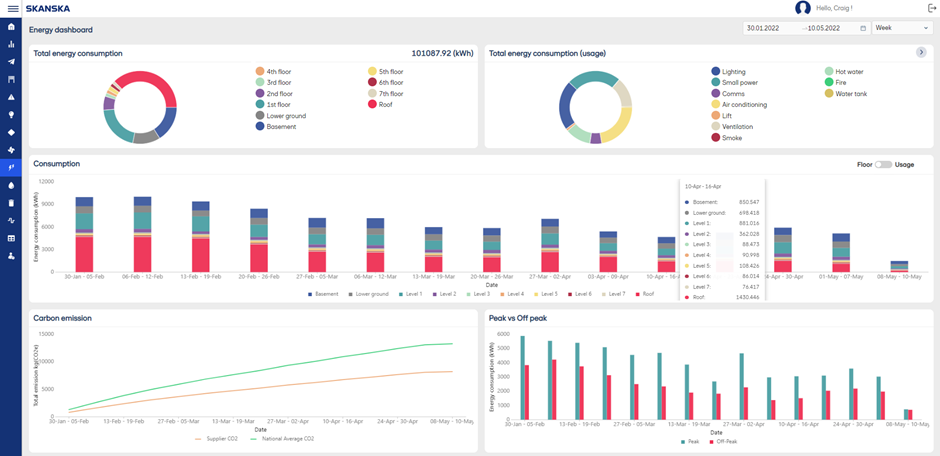Open the table grid sidebar icon
Viewport: 940px width, 456px height.
coord(11,238)
